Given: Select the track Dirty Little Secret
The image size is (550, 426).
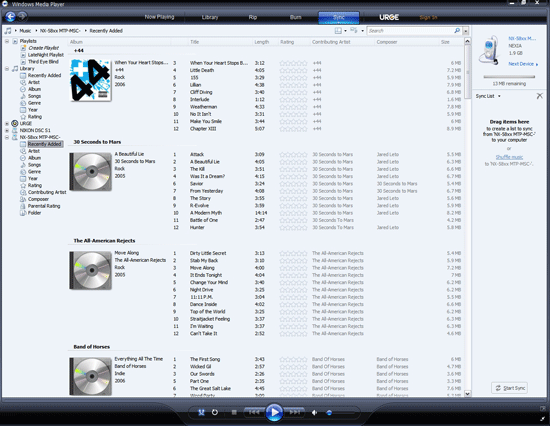Looking at the screenshot, I should pos(208,253).
